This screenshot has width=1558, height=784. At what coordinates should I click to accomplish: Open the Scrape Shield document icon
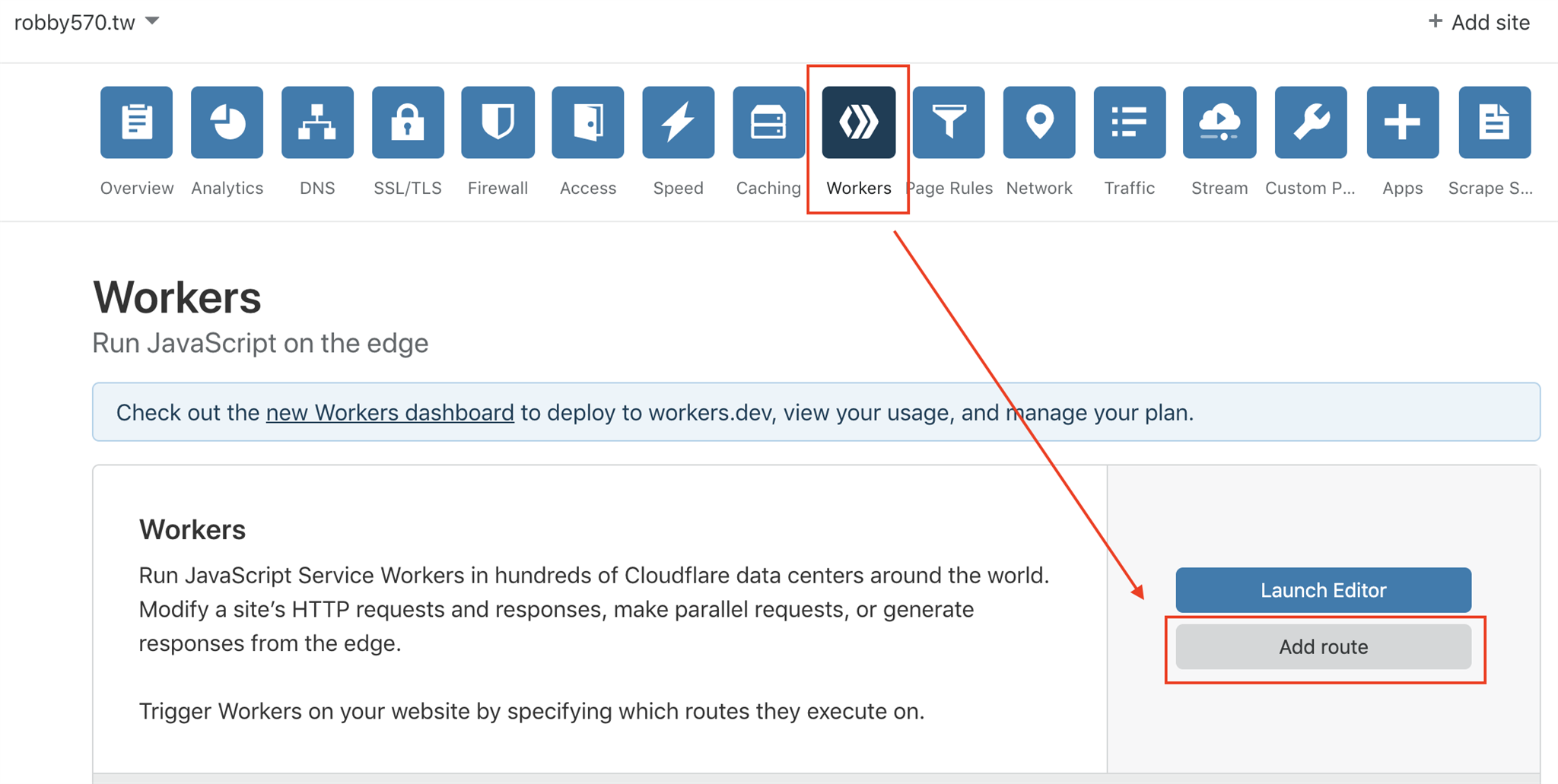1495,122
